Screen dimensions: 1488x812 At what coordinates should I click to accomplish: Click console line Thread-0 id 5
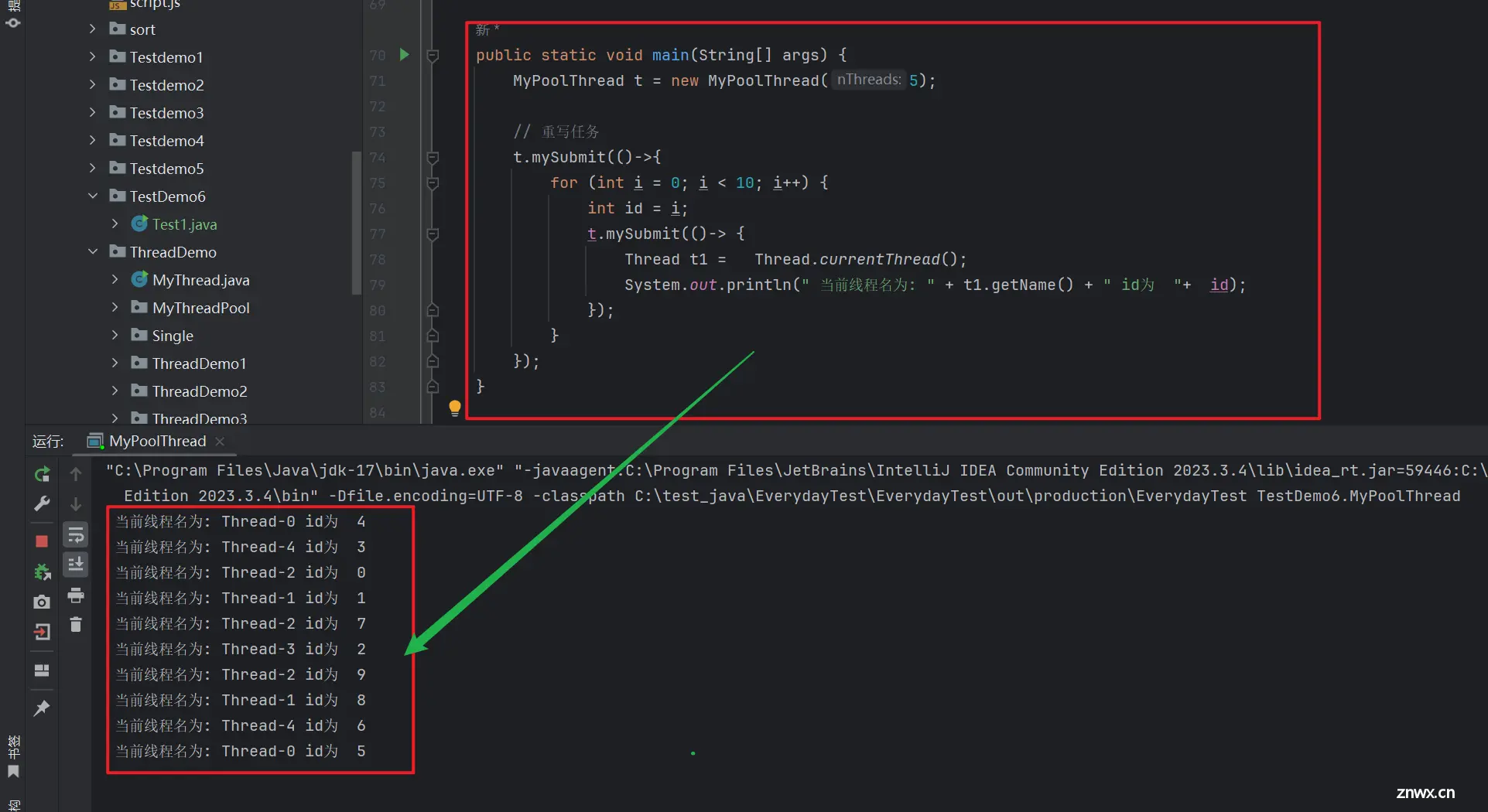coord(241,751)
